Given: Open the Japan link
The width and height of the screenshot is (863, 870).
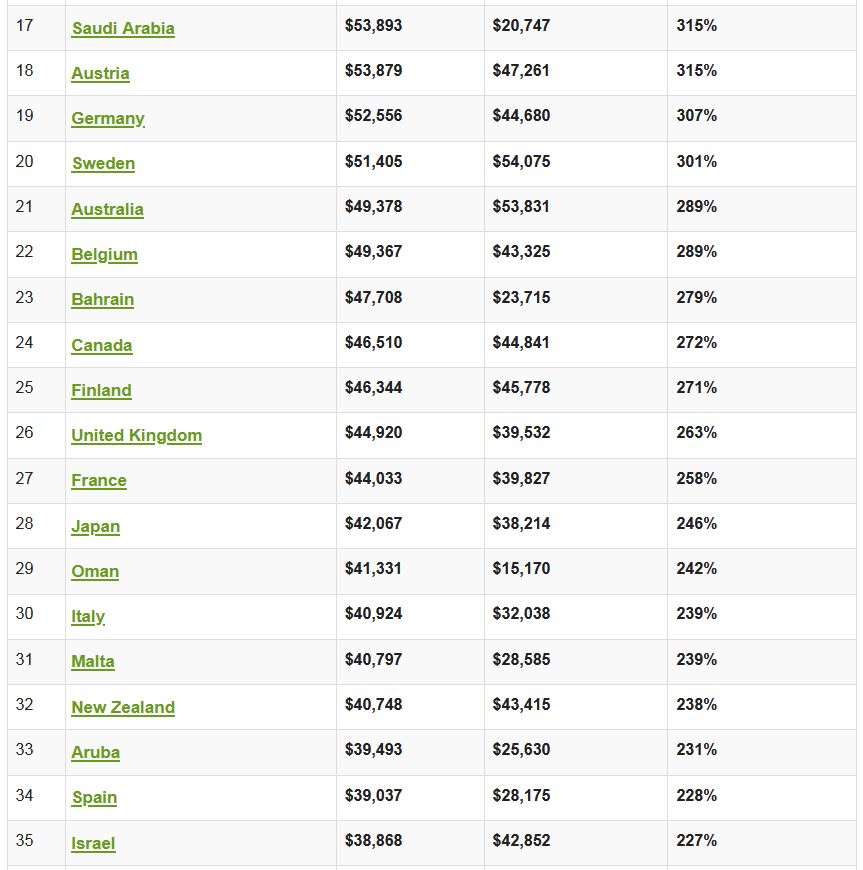Looking at the screenshot, I should (95, 526).
